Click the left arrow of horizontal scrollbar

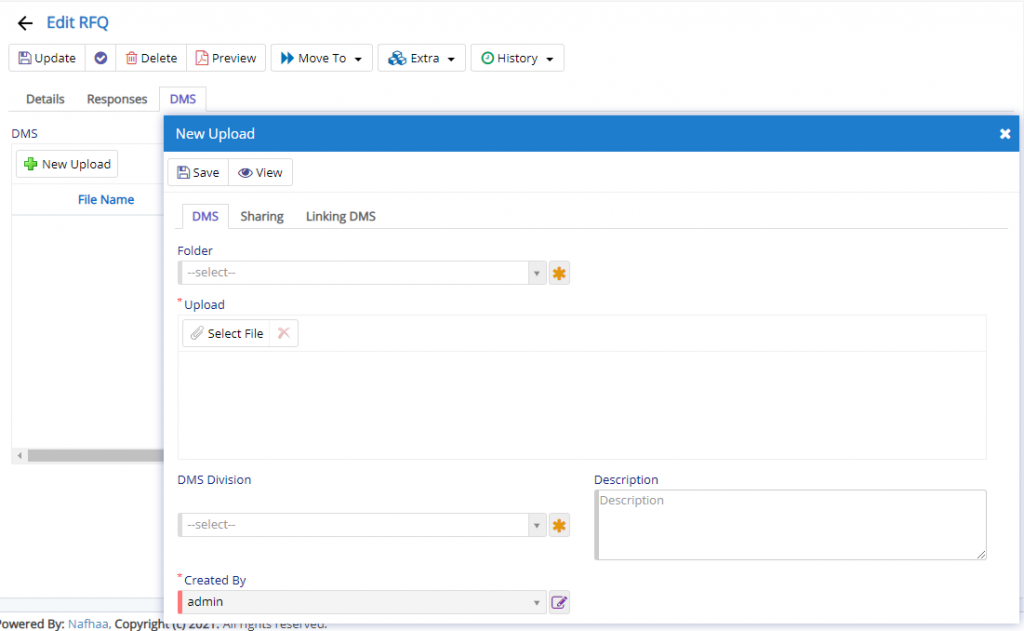click(x=20, y=456)
